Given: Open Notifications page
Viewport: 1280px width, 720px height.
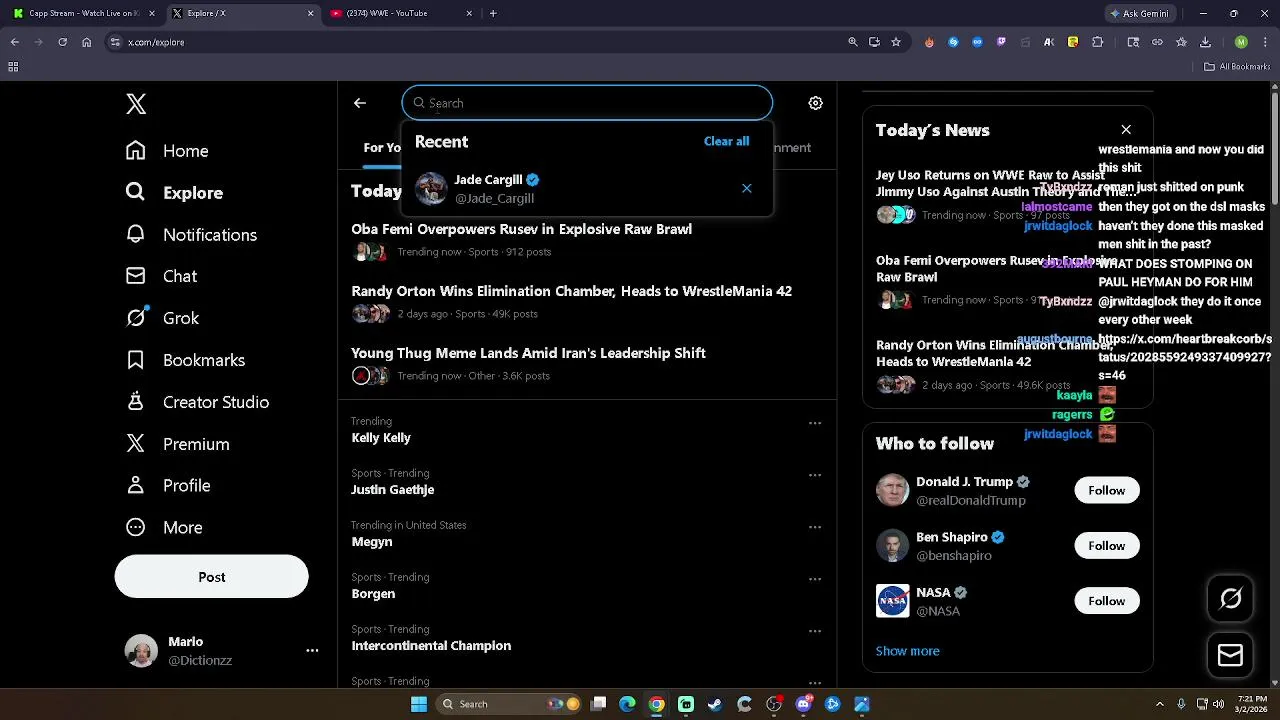Looking at the screenshot, I should click(192, 235).
